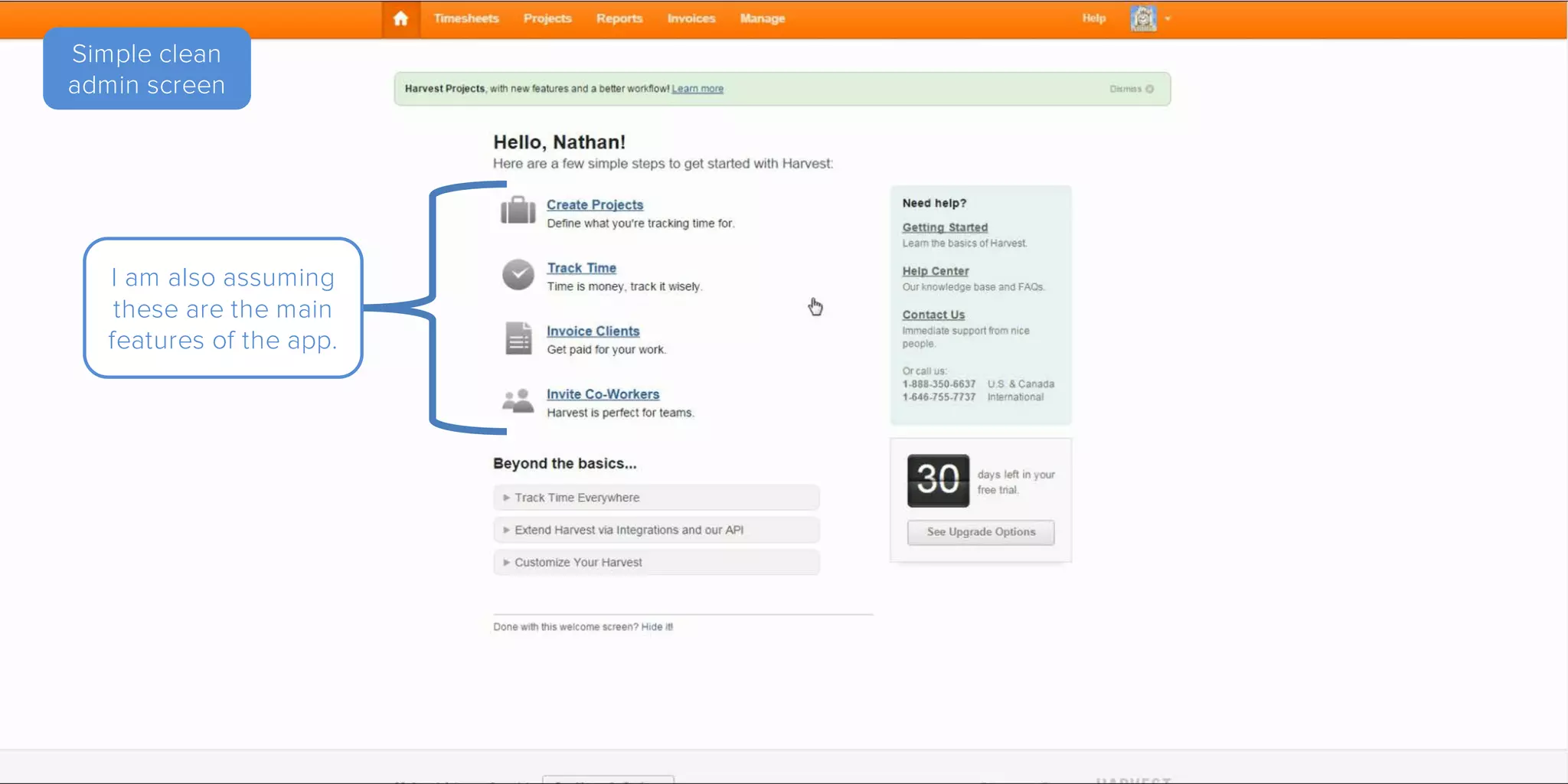1568x784 pixels.
Task: Click the phone number 1-888-350-6637
Action: pos(939,384)
